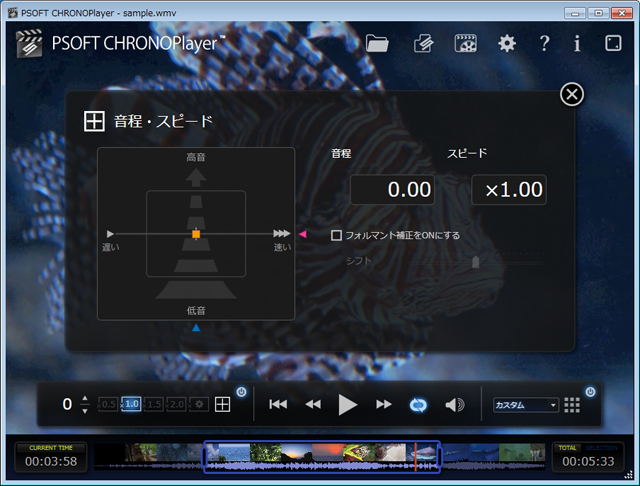Click the volume speaker icon
The image size is (640, 486).
(x=454, y=405)
